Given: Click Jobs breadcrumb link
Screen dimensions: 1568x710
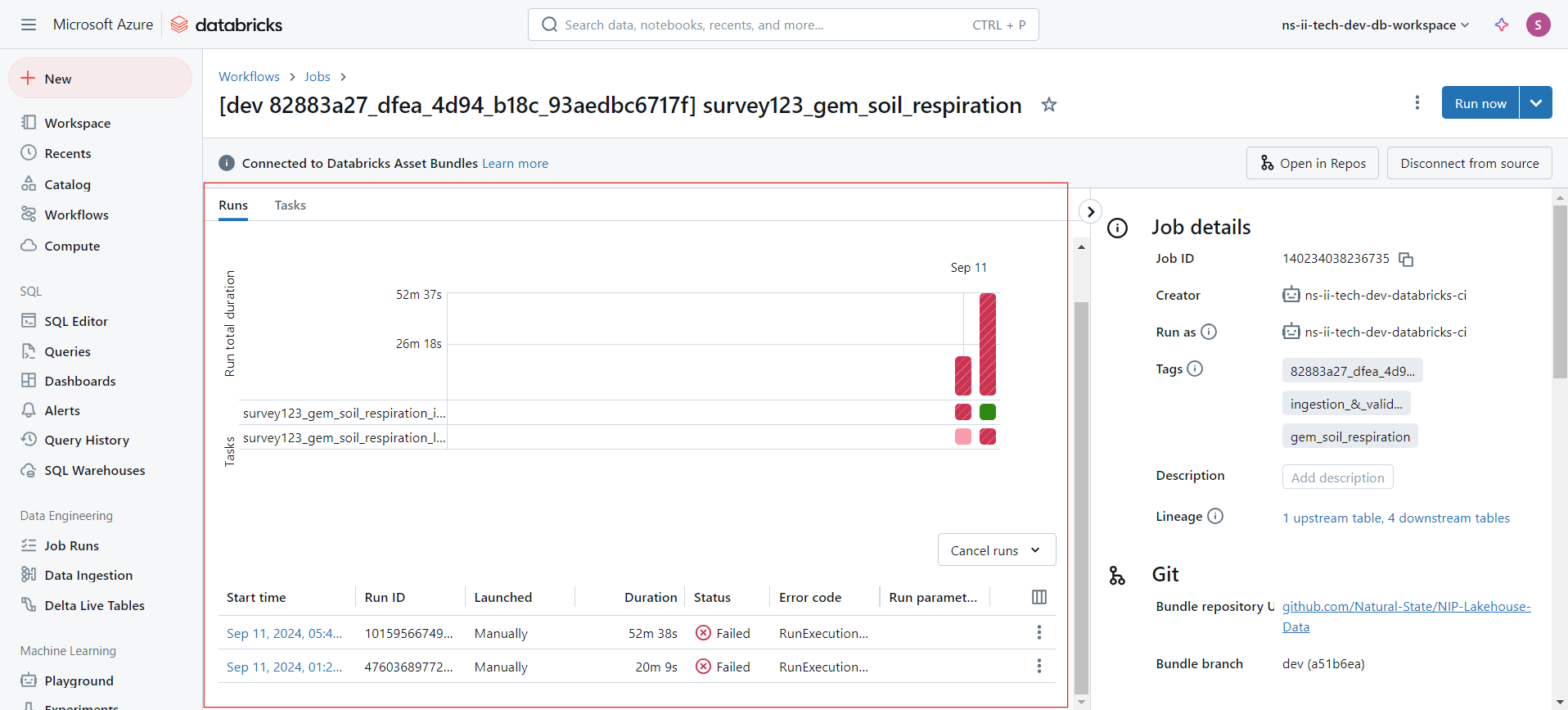Looking at the screenshot, I should [x=318, y=76].
